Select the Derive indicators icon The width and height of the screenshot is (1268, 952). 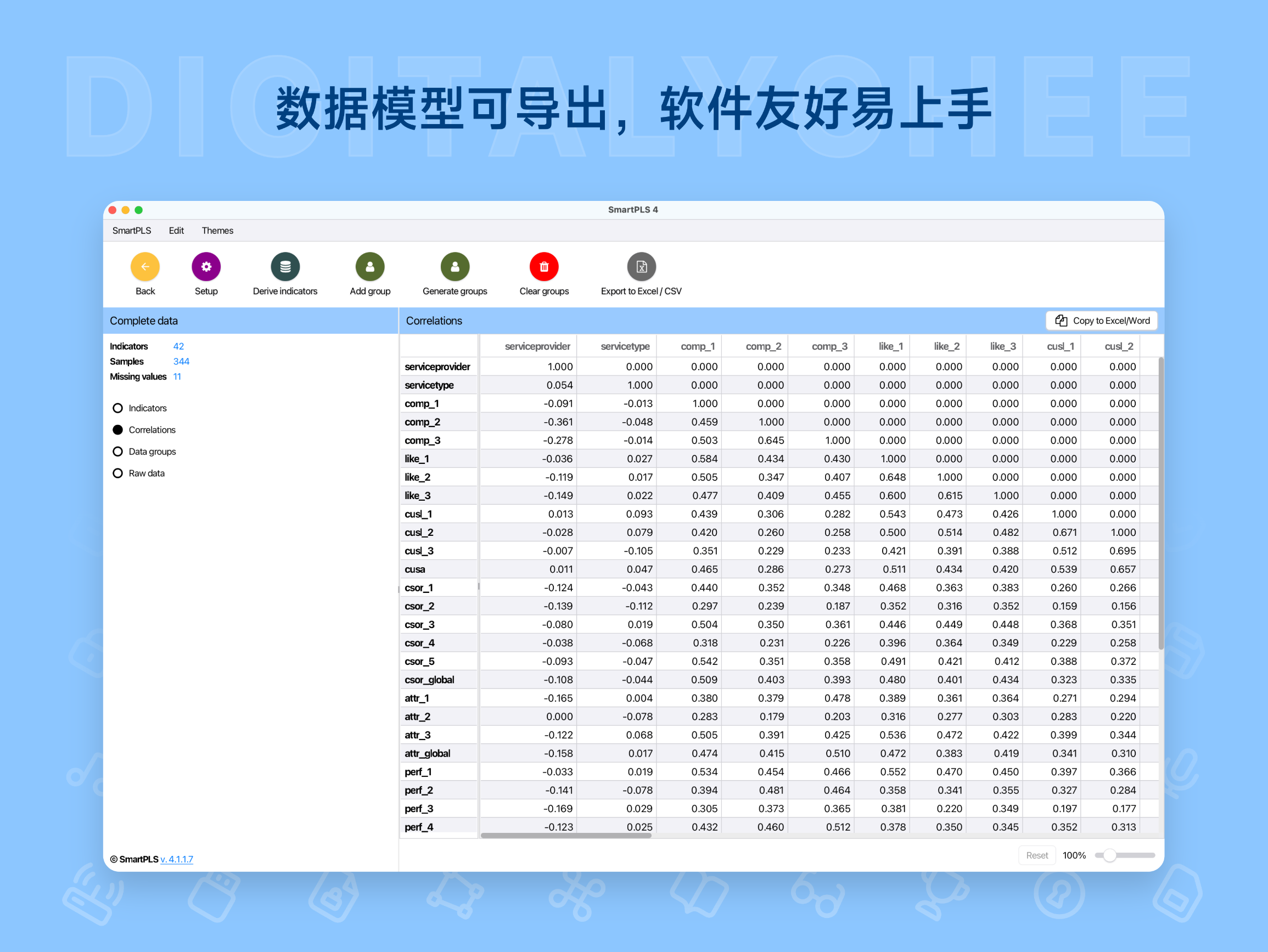pyautogui.click(x=285, y=267)
